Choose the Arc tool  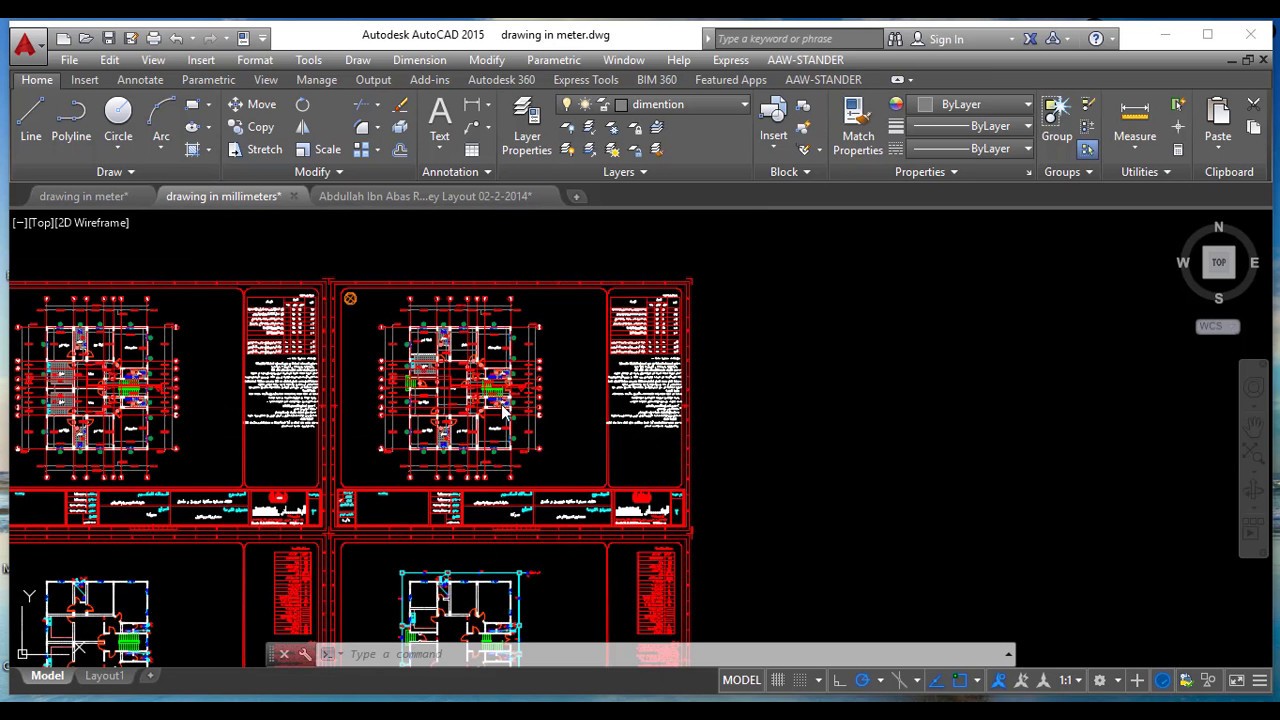pos(161,121)
